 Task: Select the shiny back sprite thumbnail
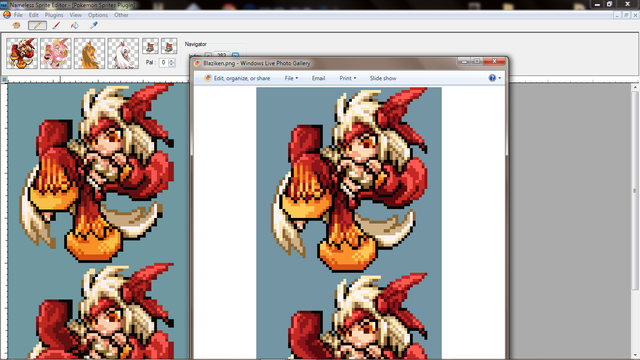123,53
